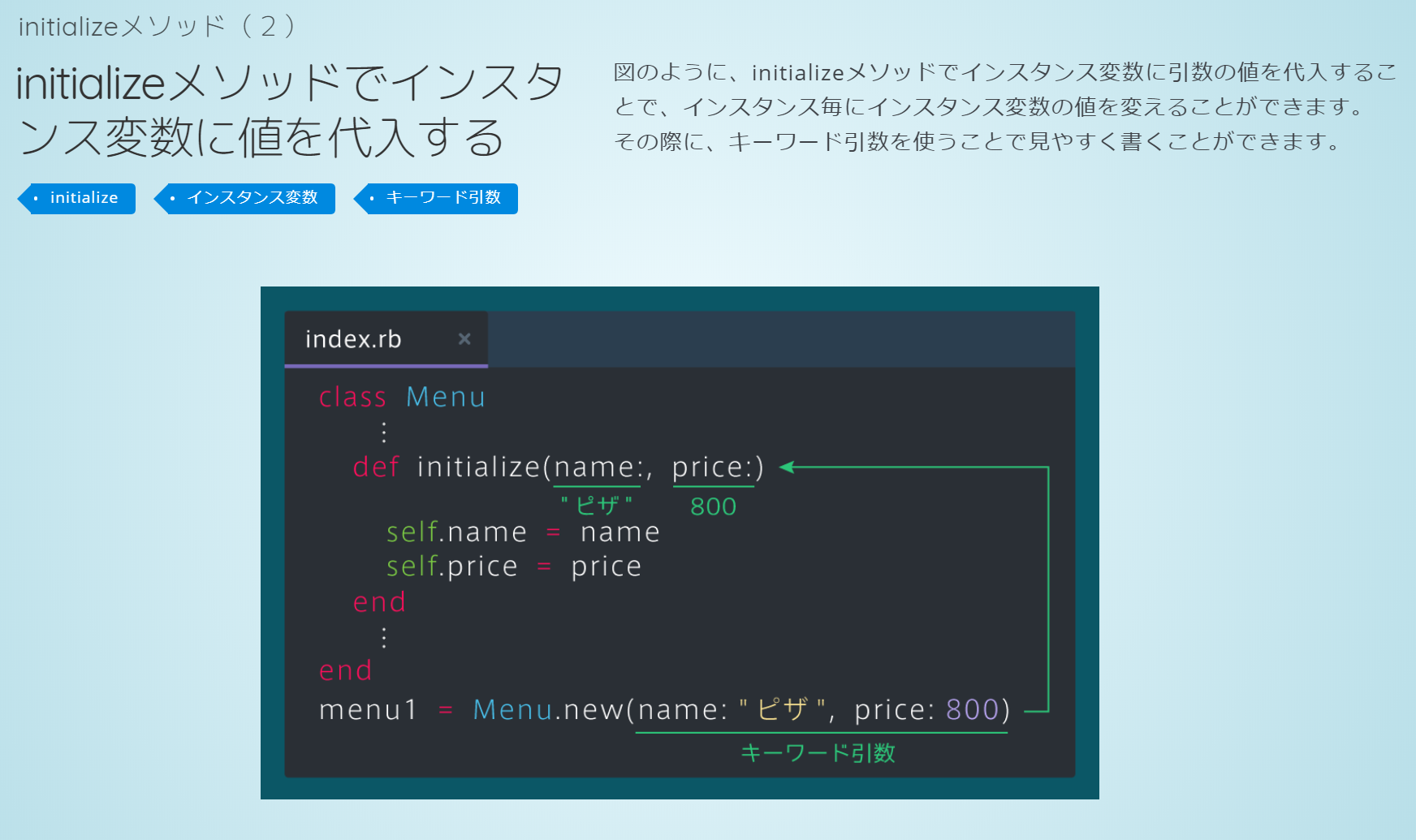The image size is (1416, 840).
Task: Click the blue 'Menu' class name after class
Action: coord(445,397)
